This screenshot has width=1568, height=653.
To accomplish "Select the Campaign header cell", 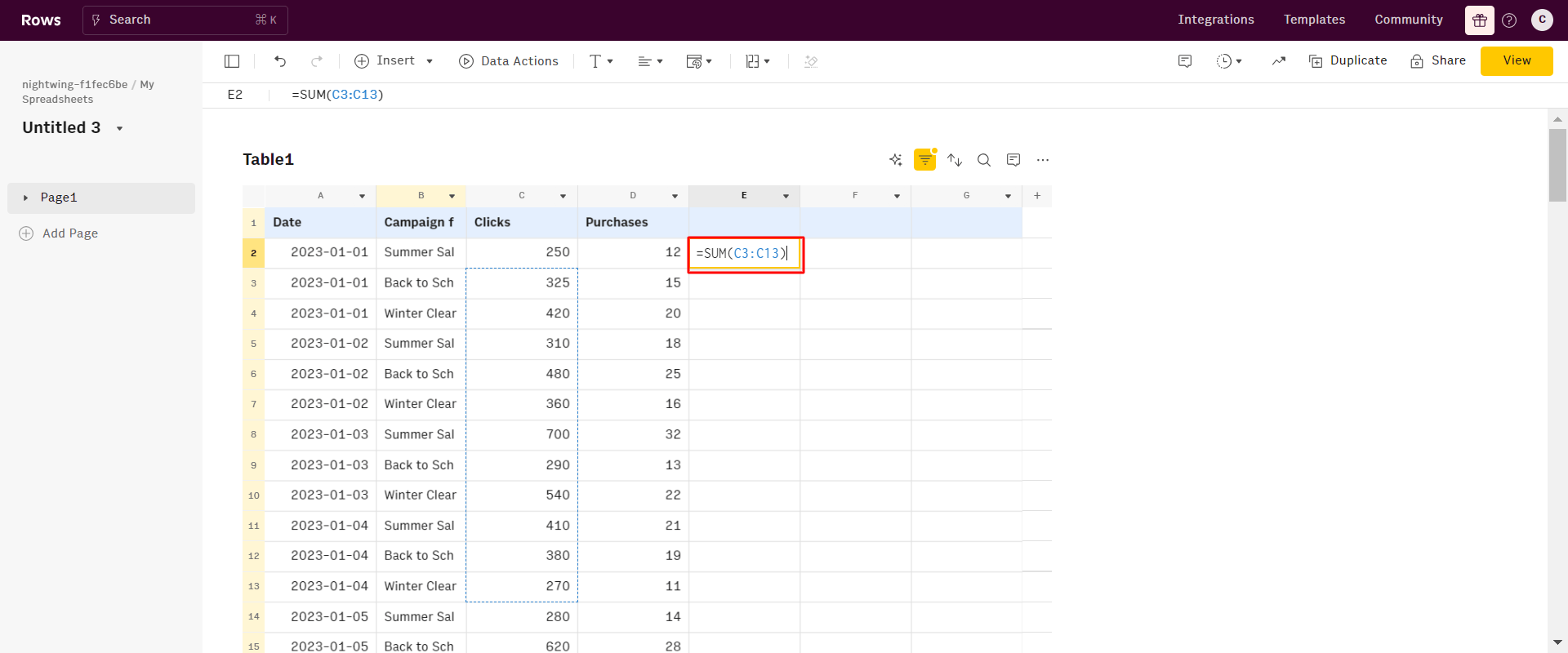I will click(x=421, y=222).
